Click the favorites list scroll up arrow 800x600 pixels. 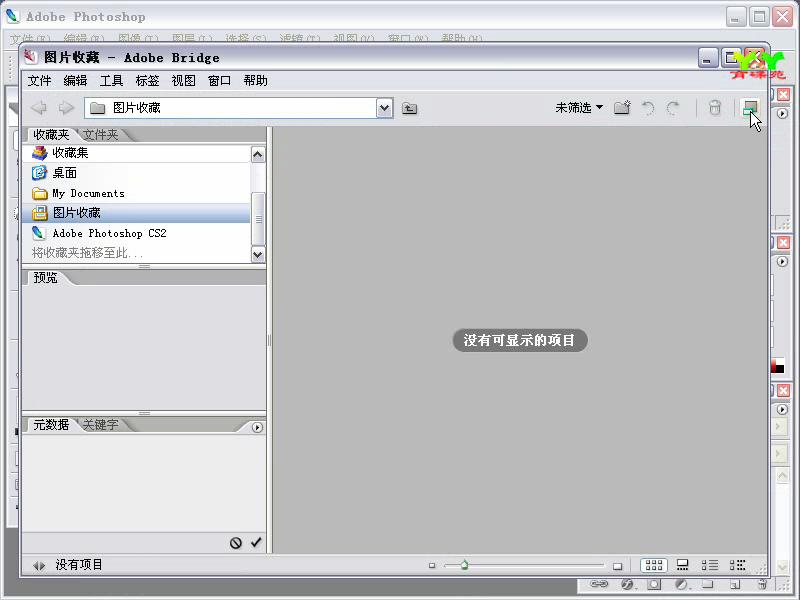258,154
